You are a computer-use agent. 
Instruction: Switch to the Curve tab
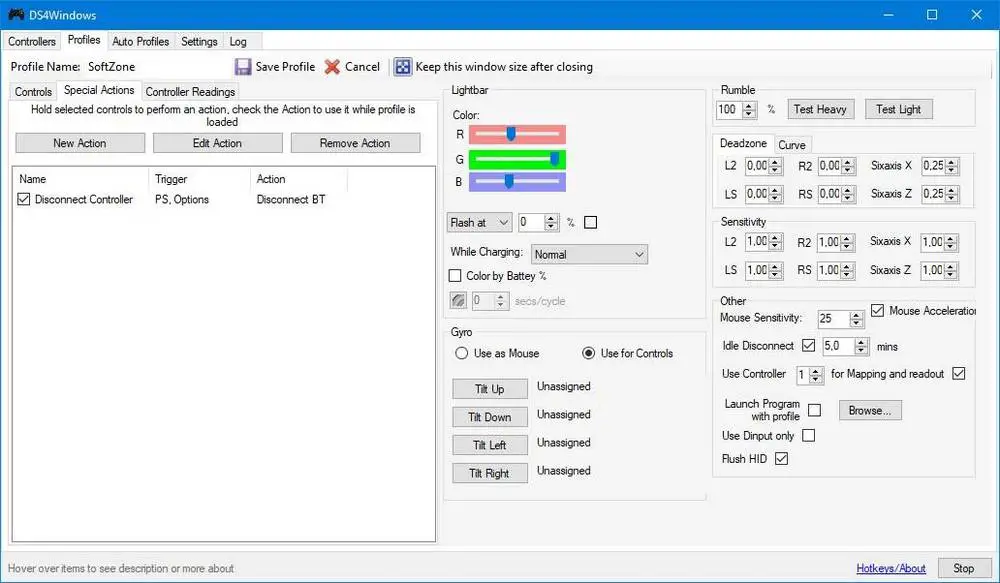(791, 145)
